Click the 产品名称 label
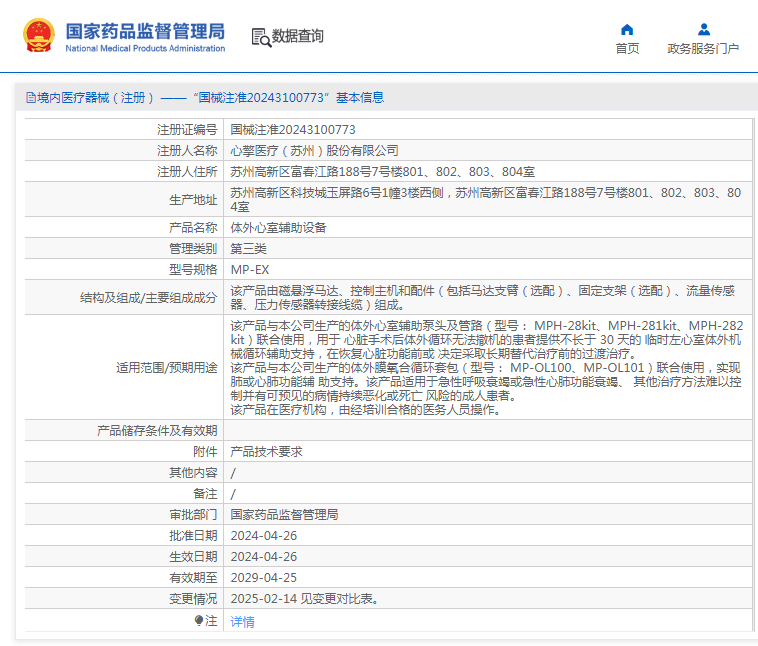Viewport: 758px width, 646px height. click(x=193, y=227)
